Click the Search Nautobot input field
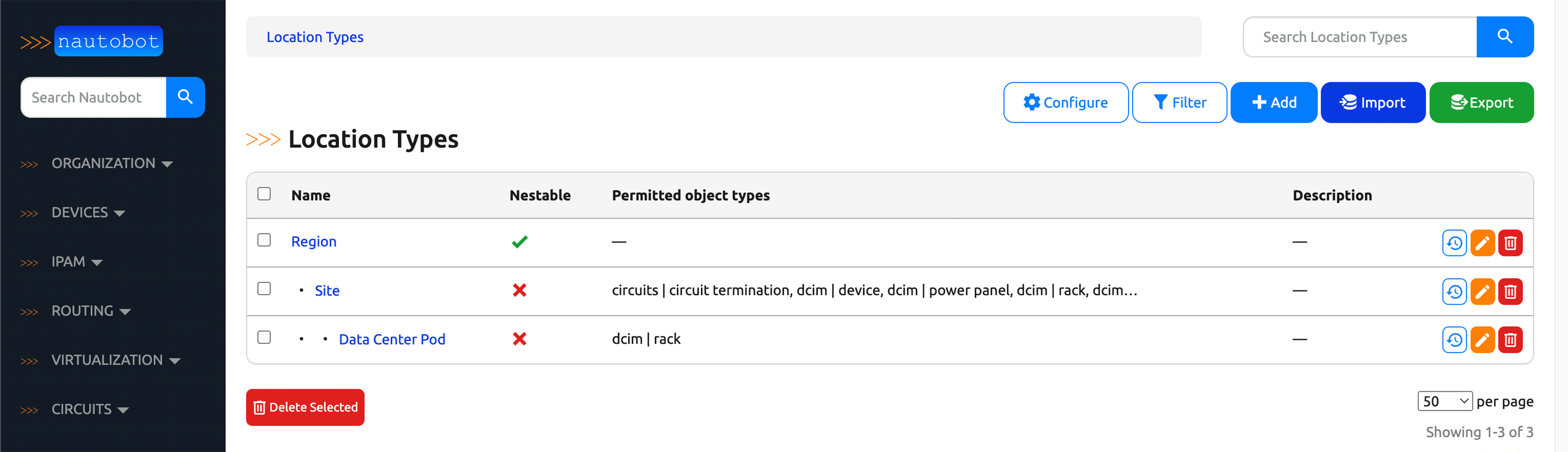The height and width of the screenshot is (452, 1568). tap(94, 97)
